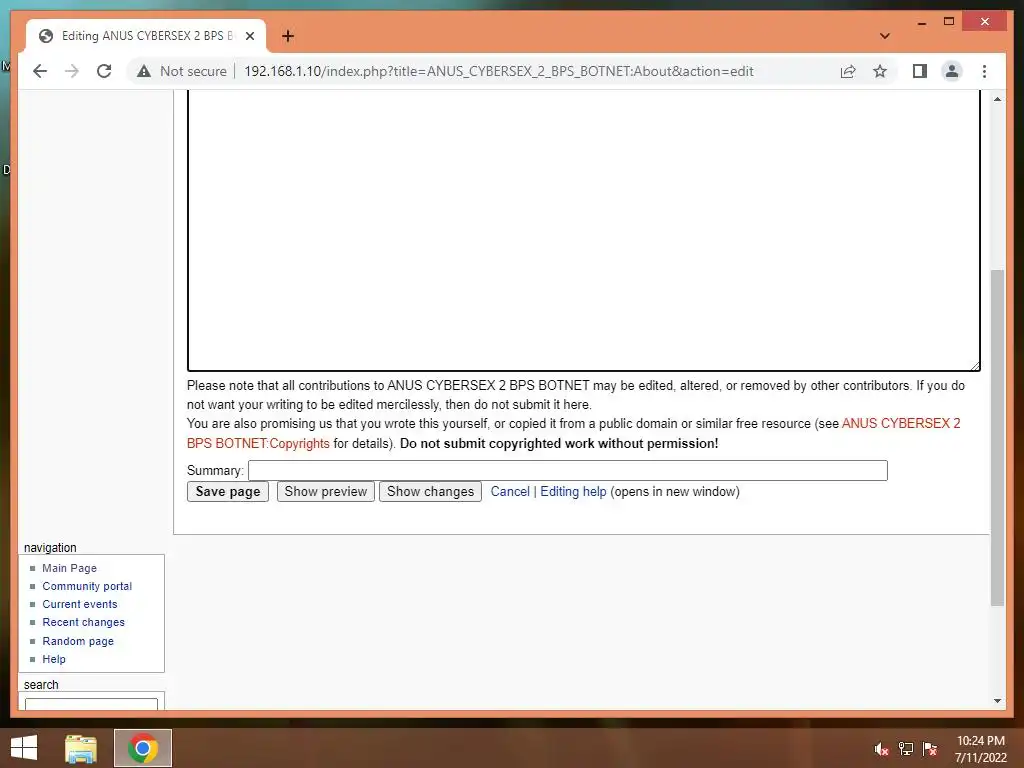The width and height of the screenshot is (1024, 768).
Task: Select the Editing ANUS CYBERSEX 2 BPS tab
Action: 146,36
